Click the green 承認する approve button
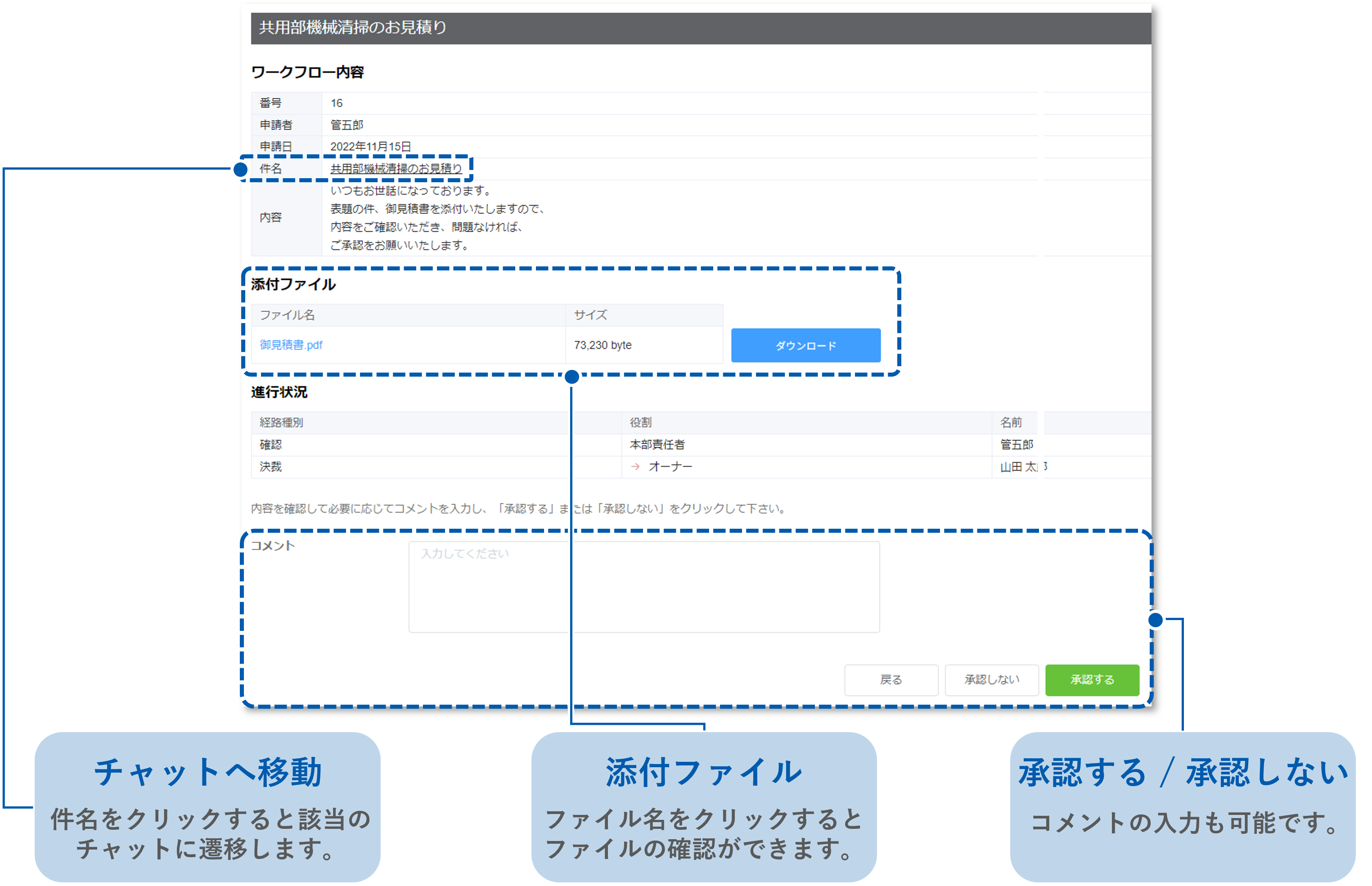 click(1092, 679)
